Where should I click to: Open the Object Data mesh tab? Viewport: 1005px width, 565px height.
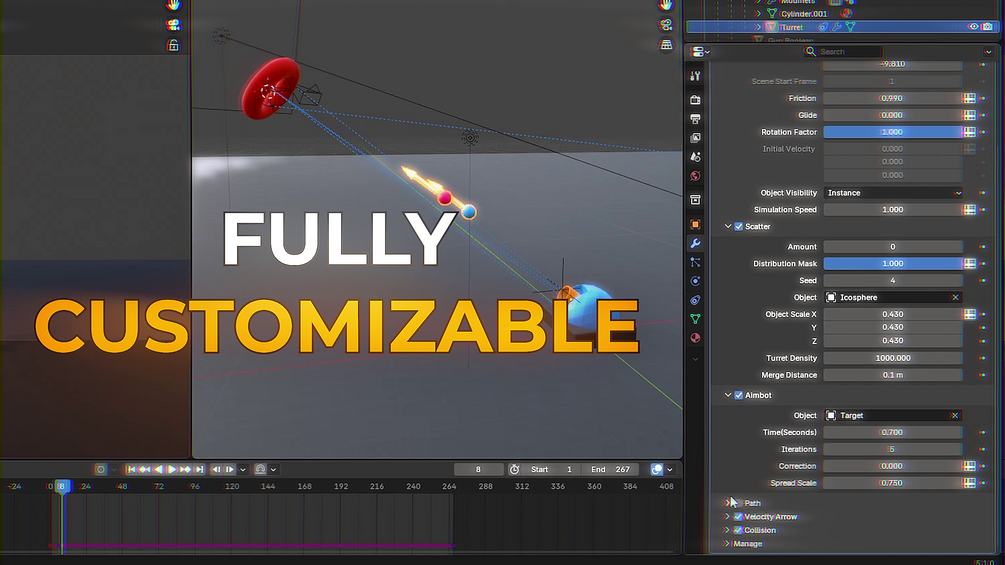tap(695, 318)
